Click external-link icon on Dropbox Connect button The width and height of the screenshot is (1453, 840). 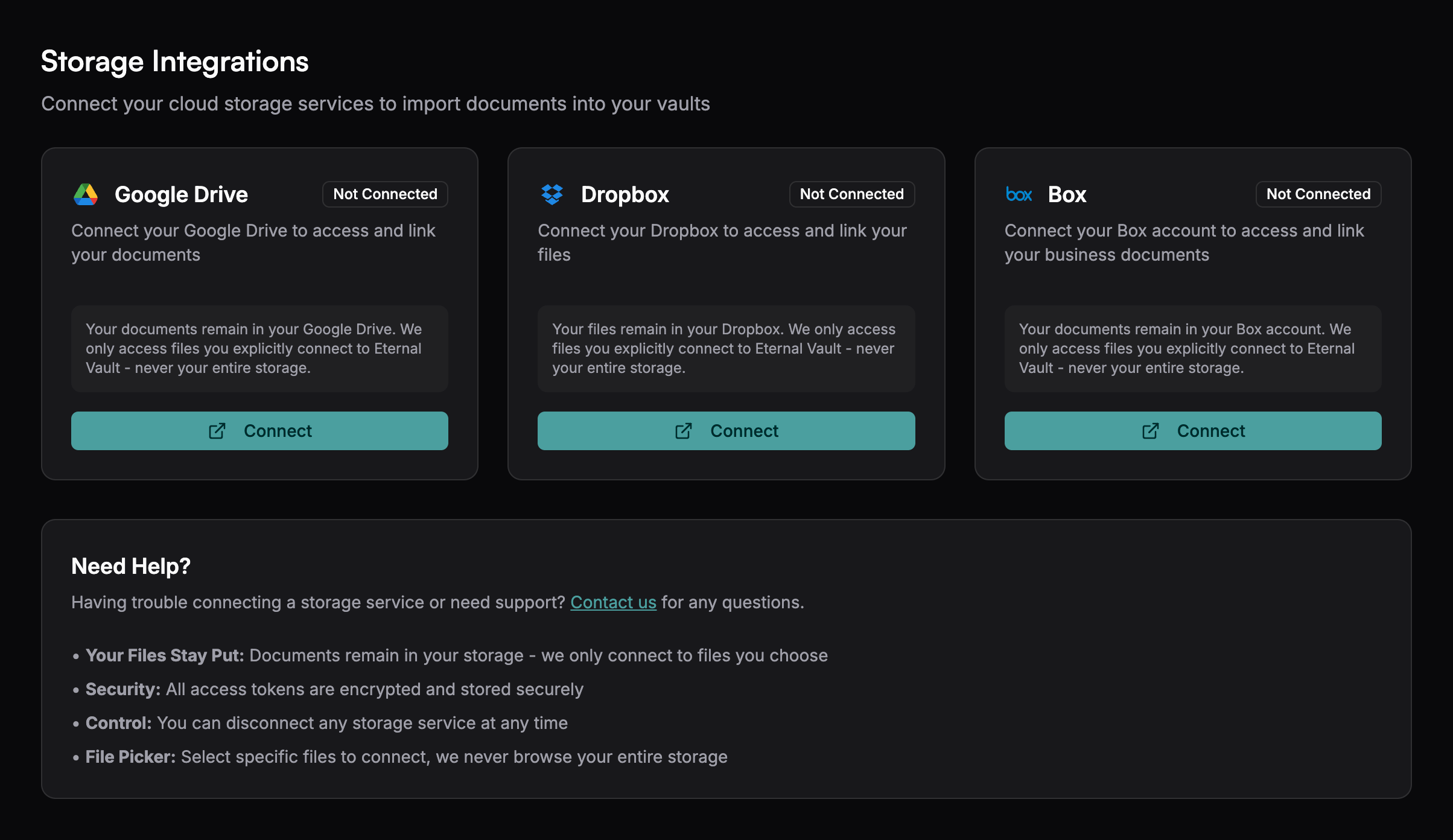[x=684, y=431]
